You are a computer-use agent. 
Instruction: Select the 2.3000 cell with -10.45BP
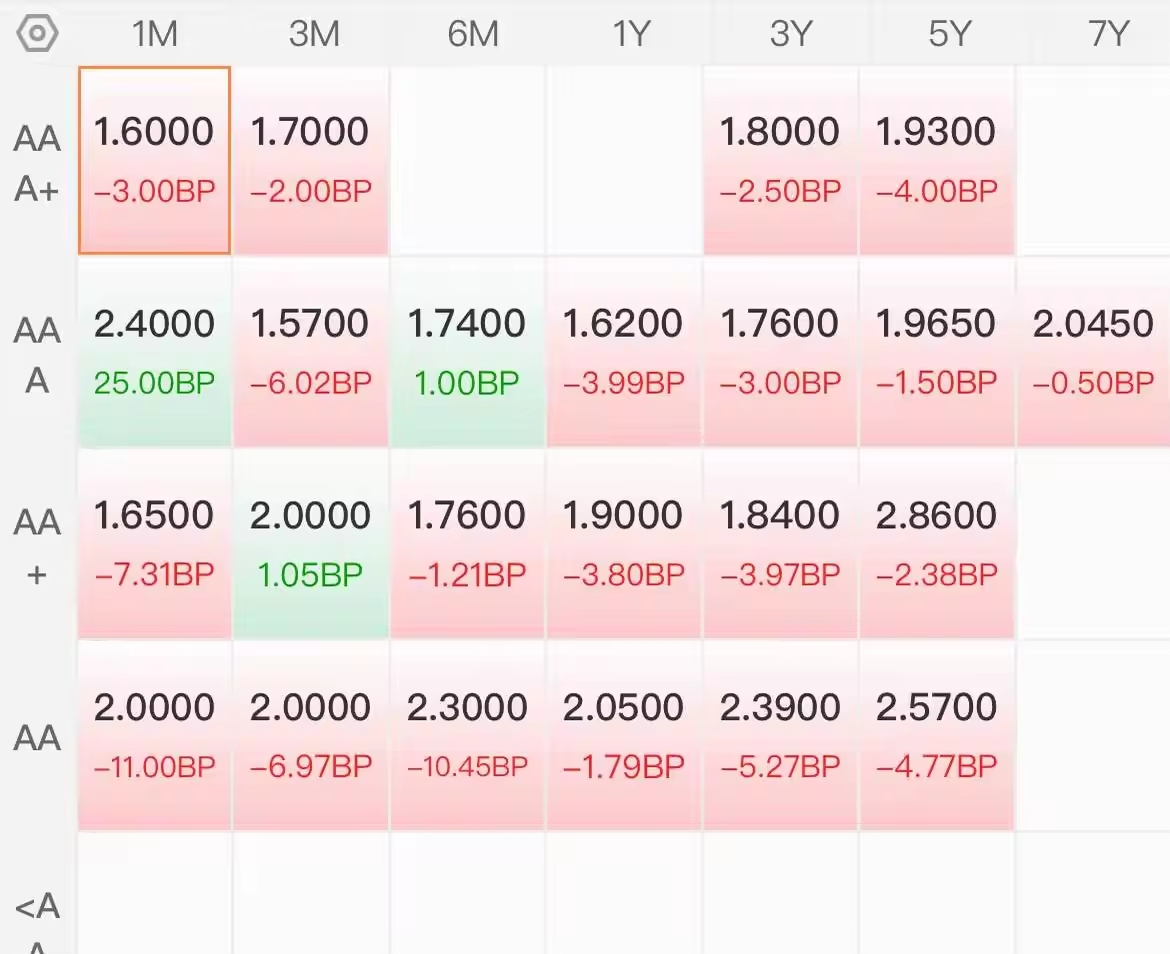[467, 735]
